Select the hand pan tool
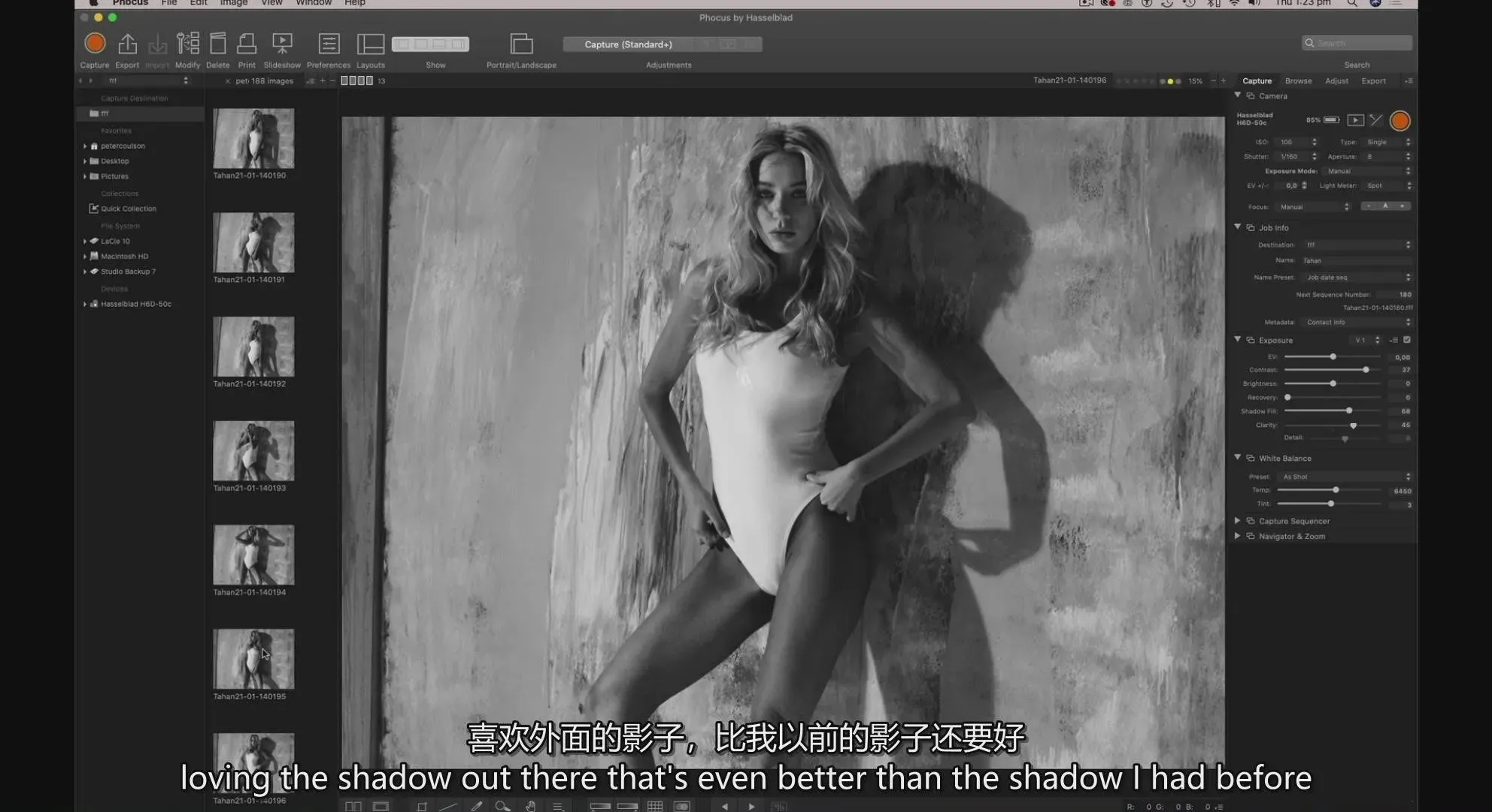Screen dimensions: 1492x812 [x=530, y=806]
